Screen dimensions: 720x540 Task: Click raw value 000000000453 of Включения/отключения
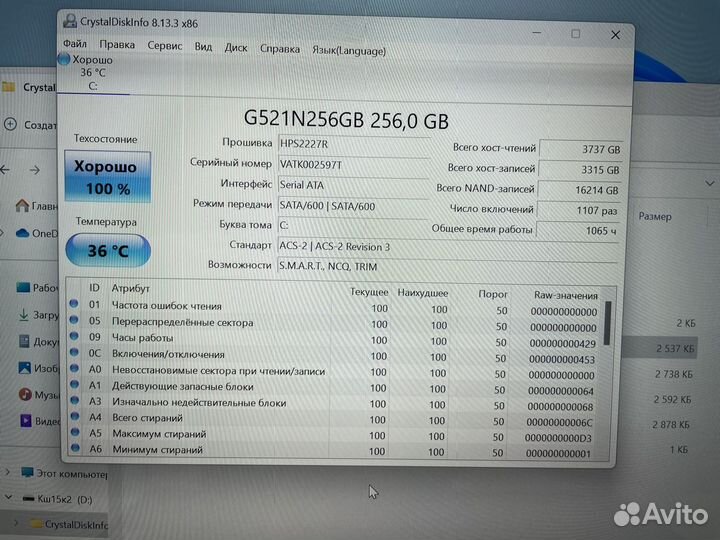[562, 360]
